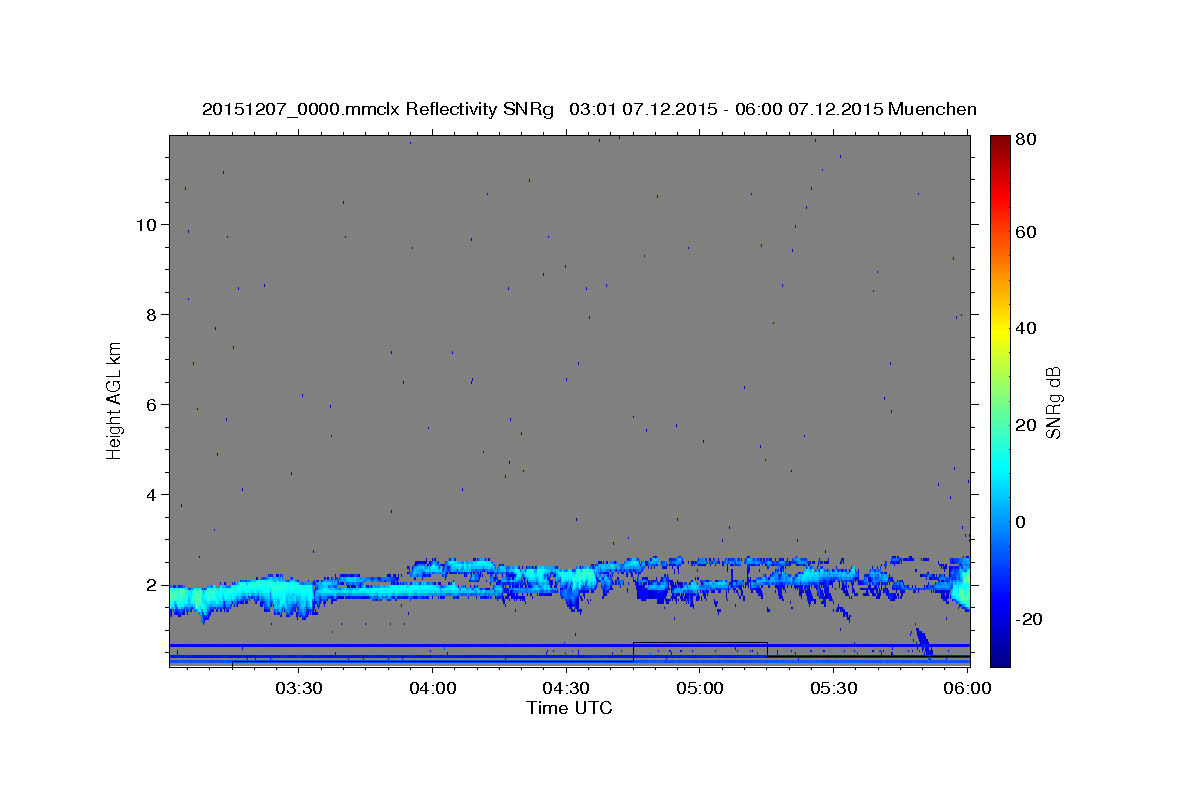
Task: Click the 'Height AGL km' axis label
Action: click(x=114, y=400)
